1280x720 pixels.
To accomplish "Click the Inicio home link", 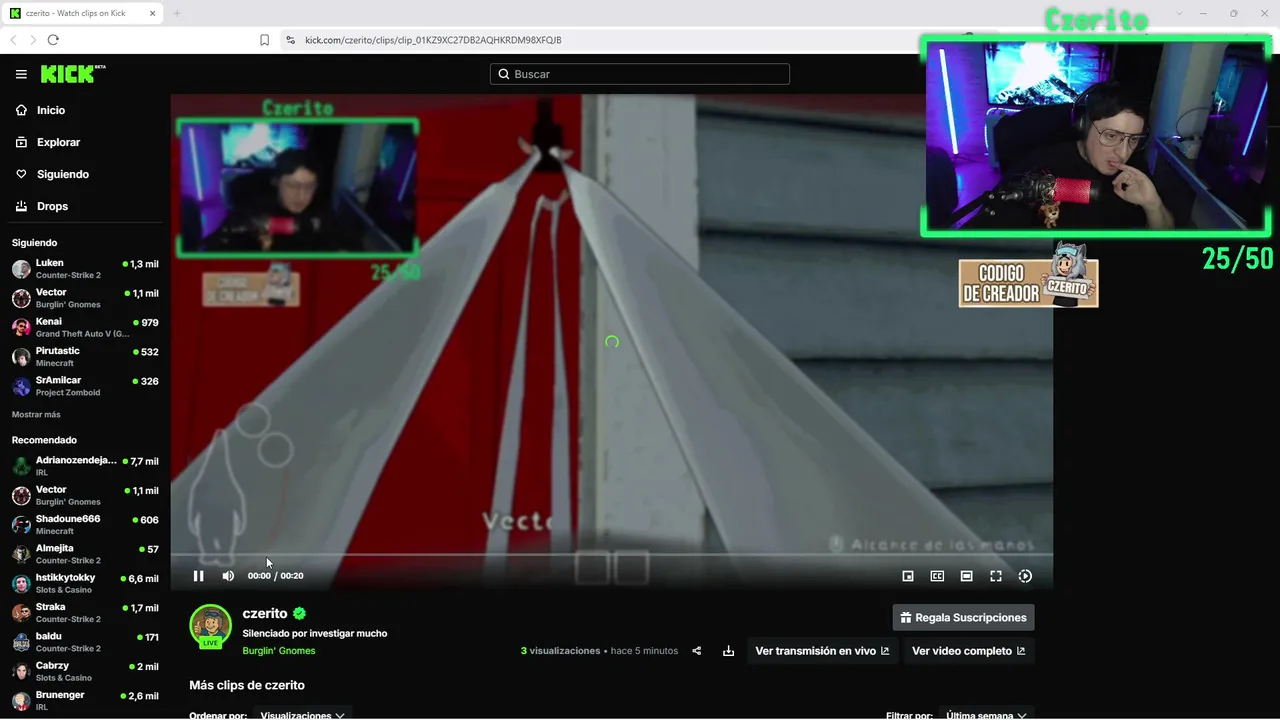I will click(51, 110).
